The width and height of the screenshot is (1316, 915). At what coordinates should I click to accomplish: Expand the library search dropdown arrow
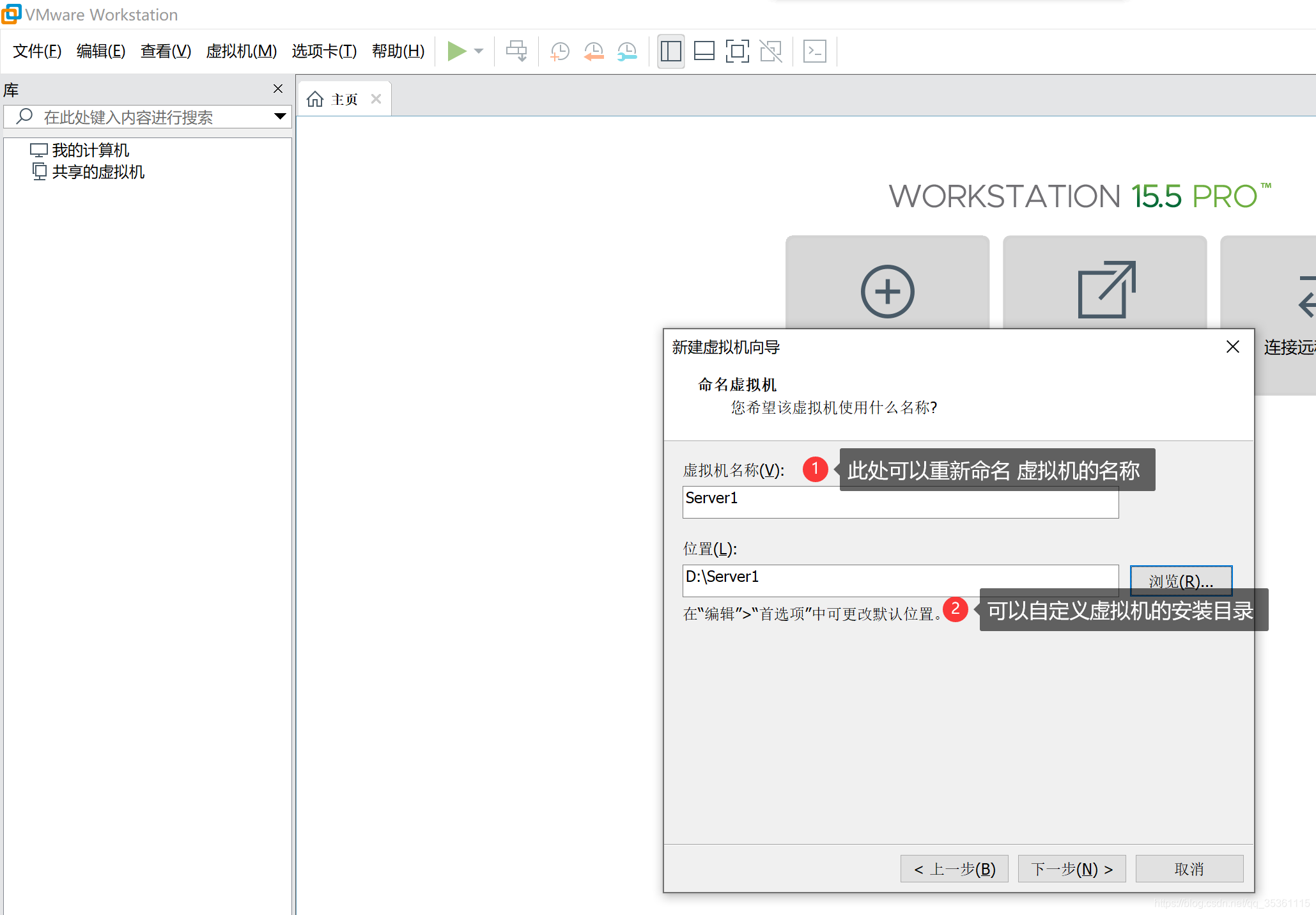point(279,116)
